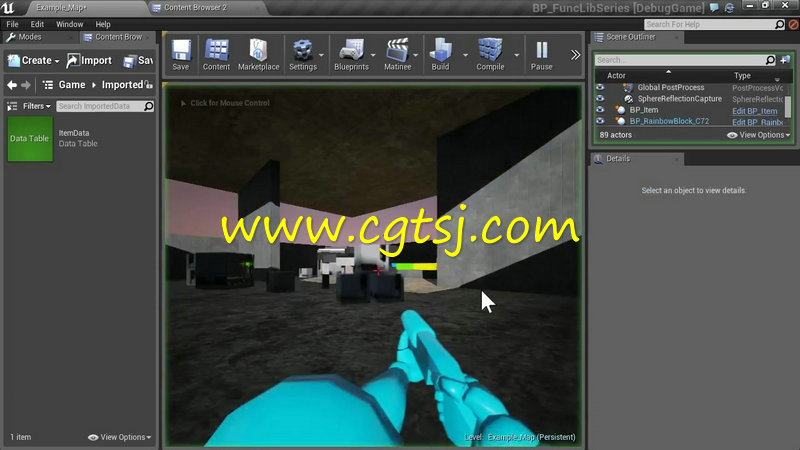Open the File menu

12,24
